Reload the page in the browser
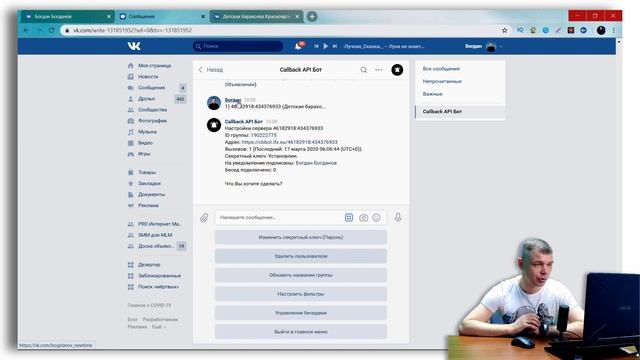 click(51, 30)
